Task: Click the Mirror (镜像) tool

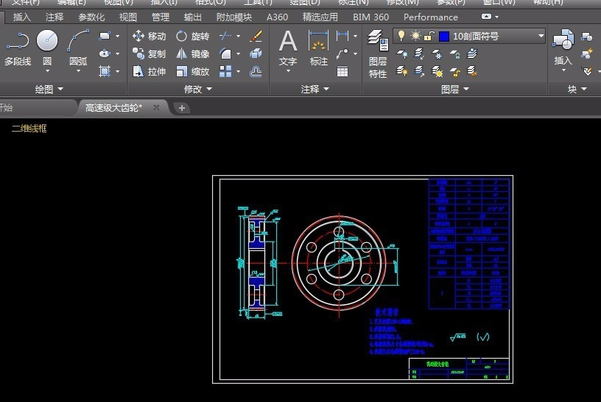Action: (192, 54)
